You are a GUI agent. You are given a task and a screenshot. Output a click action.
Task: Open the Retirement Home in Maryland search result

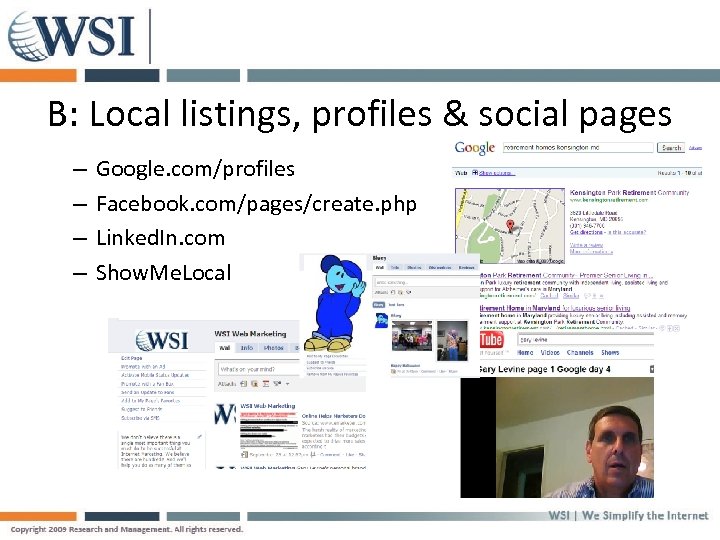[554, 308]
